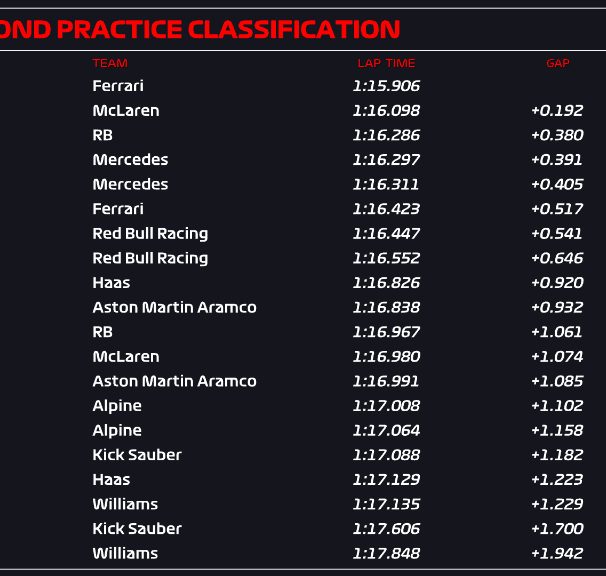Click the GAP column header
606x576 pixels.
[557, 63]
